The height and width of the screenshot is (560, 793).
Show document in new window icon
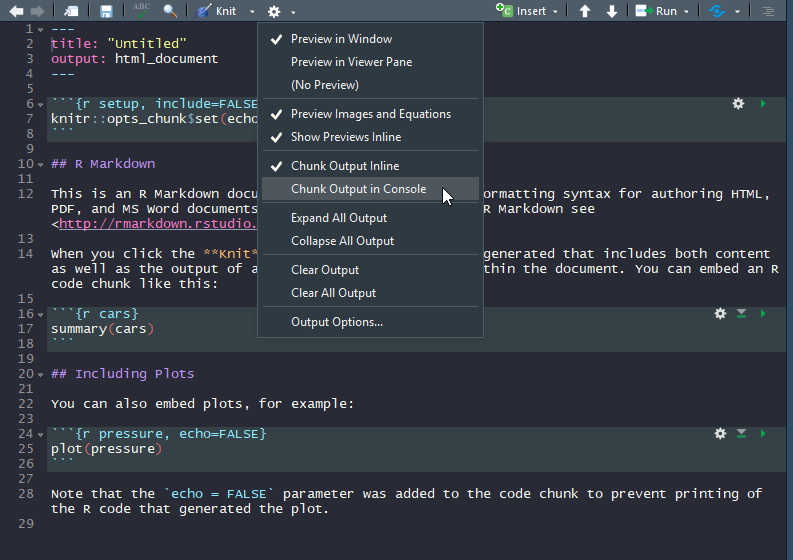[x=71, y=11]
